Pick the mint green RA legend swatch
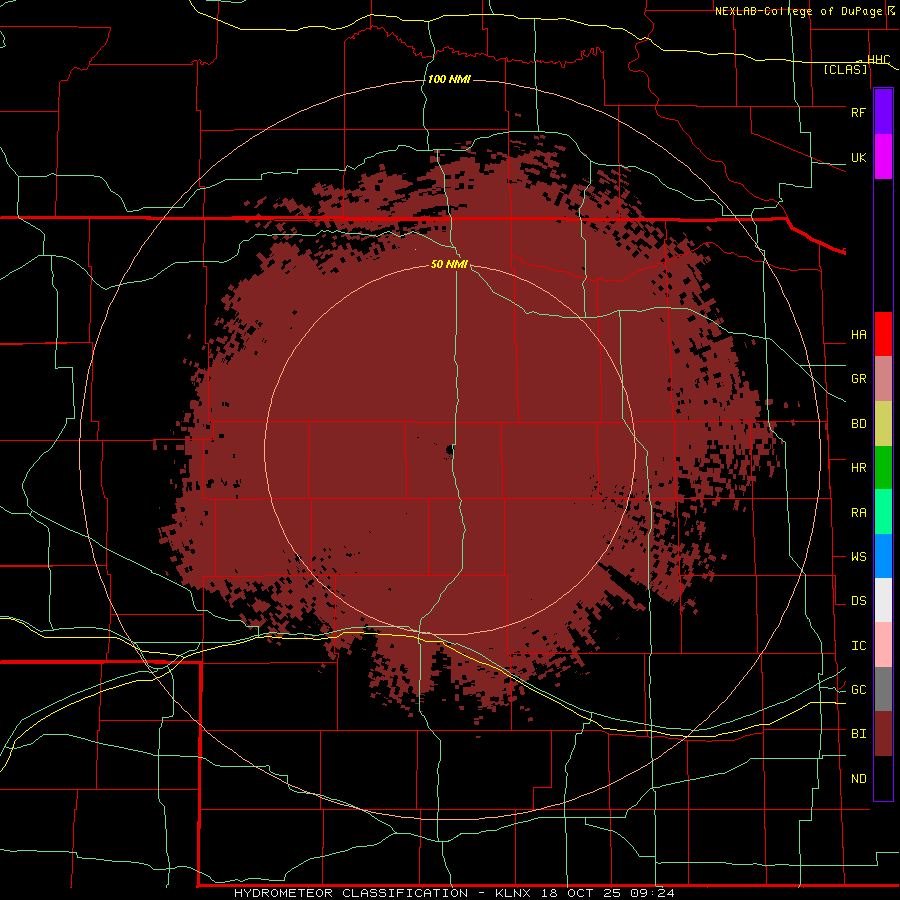The height and width of the screenshot is (900, 900). [883, 512]
